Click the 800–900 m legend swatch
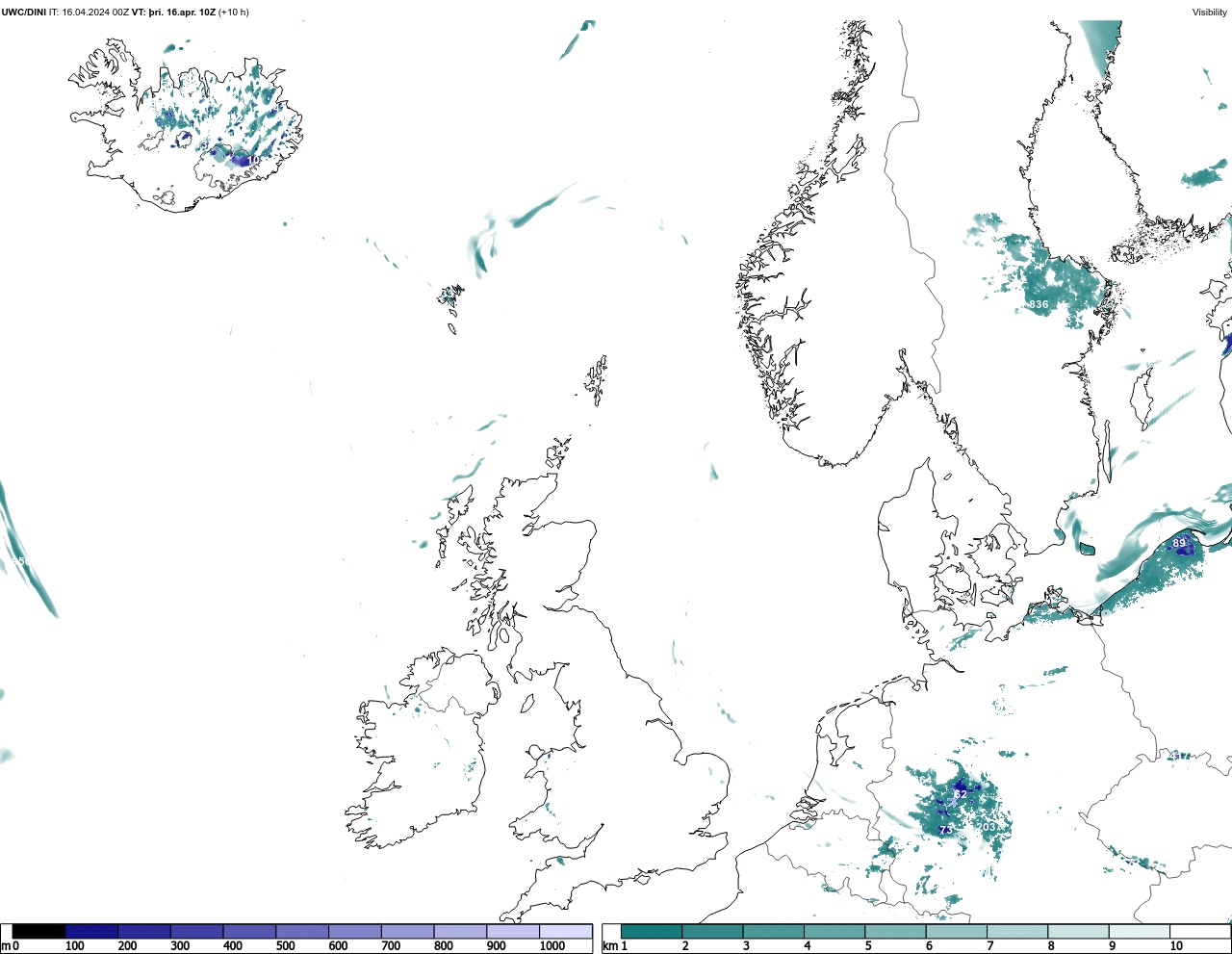This screenshot has width=1232, height=954. click(460, 932)
